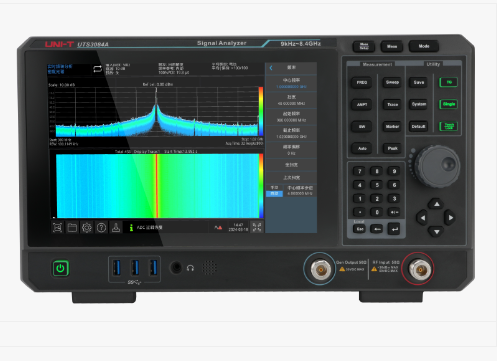Tap the fullscreen expand icon beside the date
Viewport: 497px width, 361px height.
click(x=257, y=227)
